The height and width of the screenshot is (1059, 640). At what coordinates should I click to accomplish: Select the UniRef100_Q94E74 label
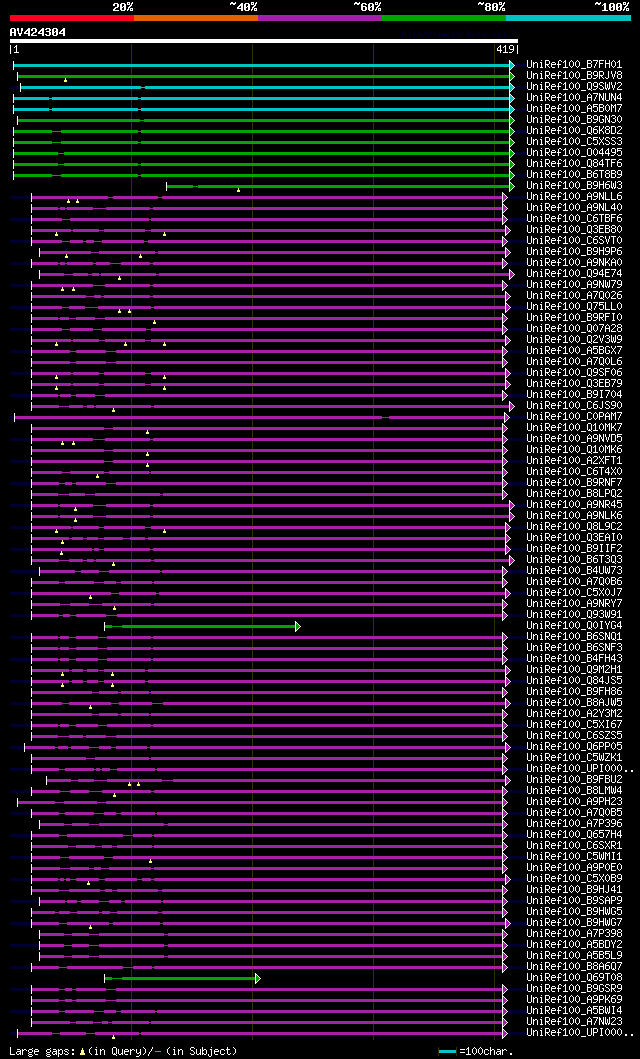(x=575, y=273)
